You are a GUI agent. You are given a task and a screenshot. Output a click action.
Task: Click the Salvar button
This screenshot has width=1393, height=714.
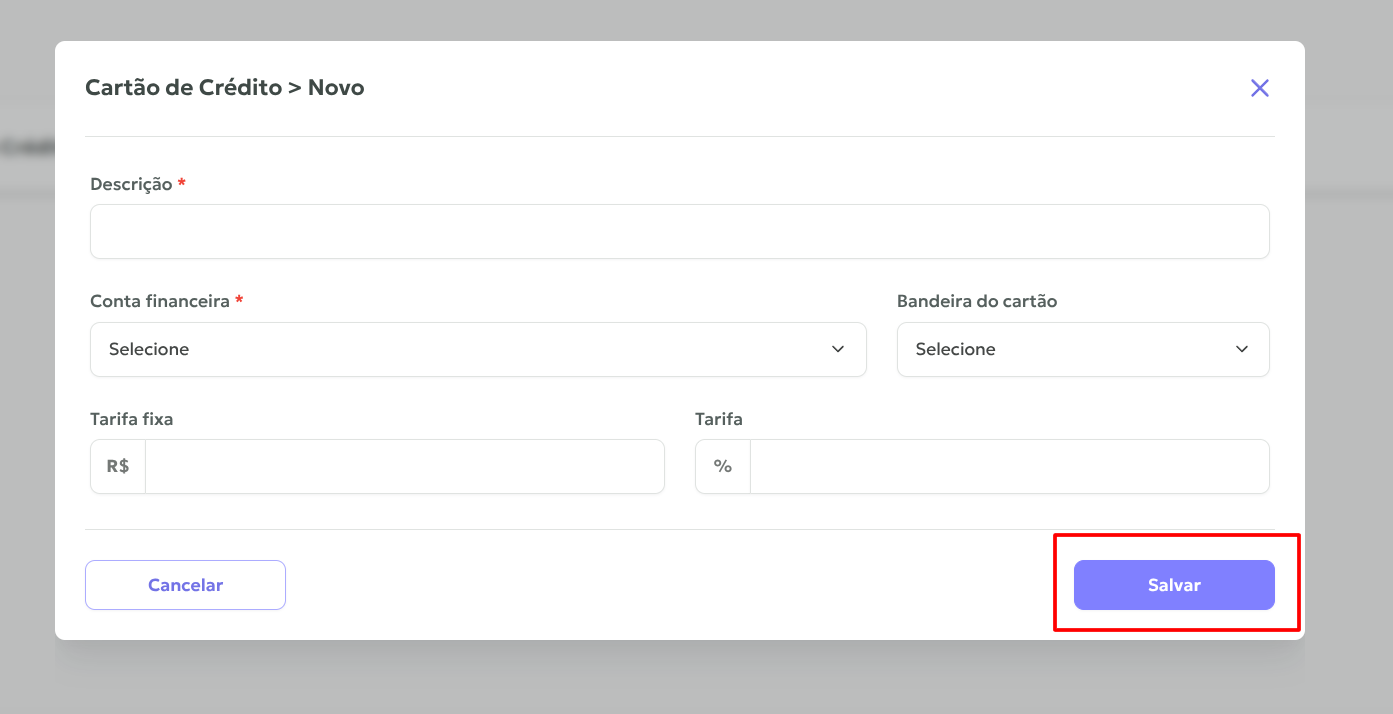(x=1174, y=585)
